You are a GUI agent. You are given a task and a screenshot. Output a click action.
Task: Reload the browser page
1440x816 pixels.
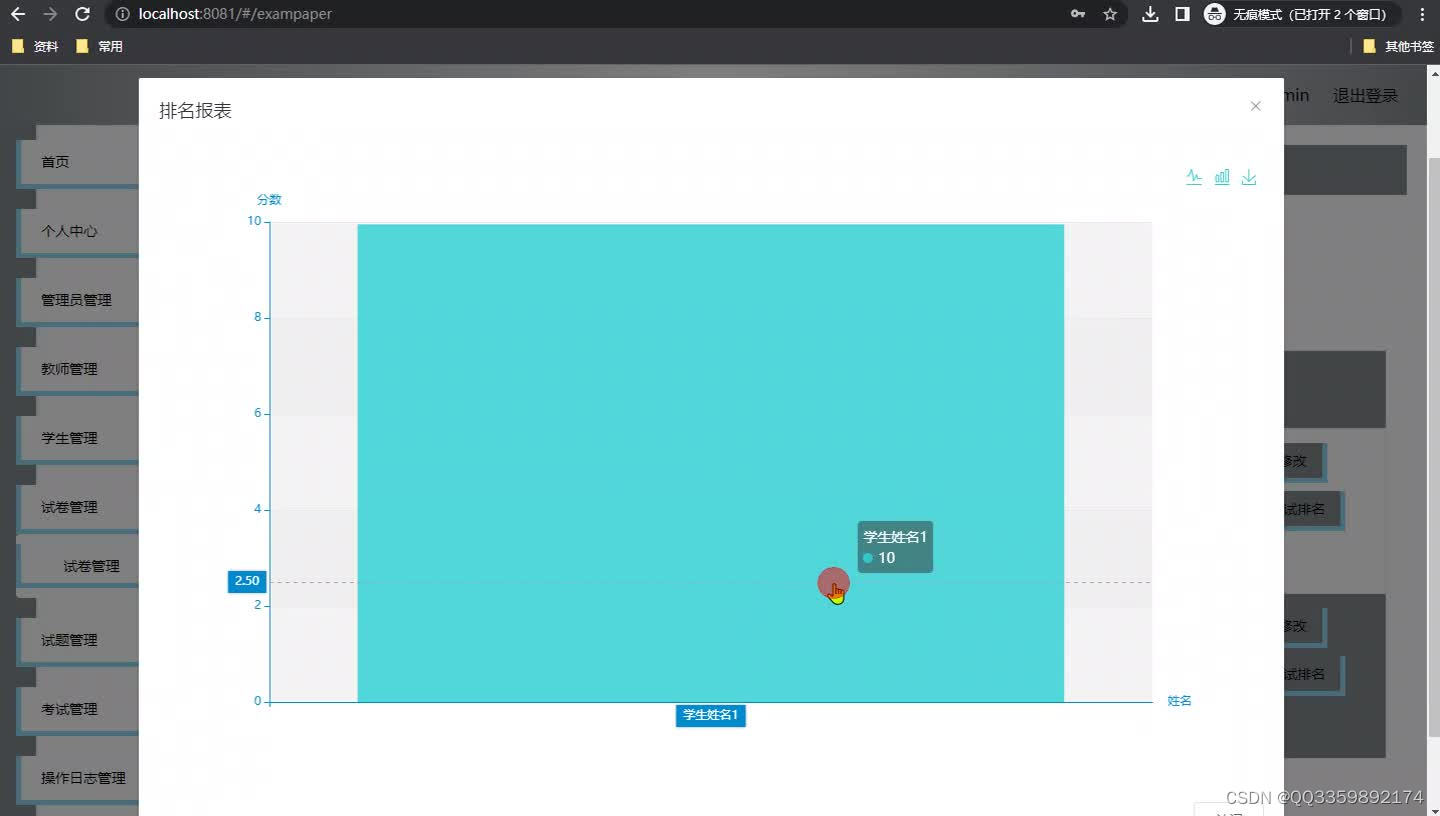(x=83, y=14)
